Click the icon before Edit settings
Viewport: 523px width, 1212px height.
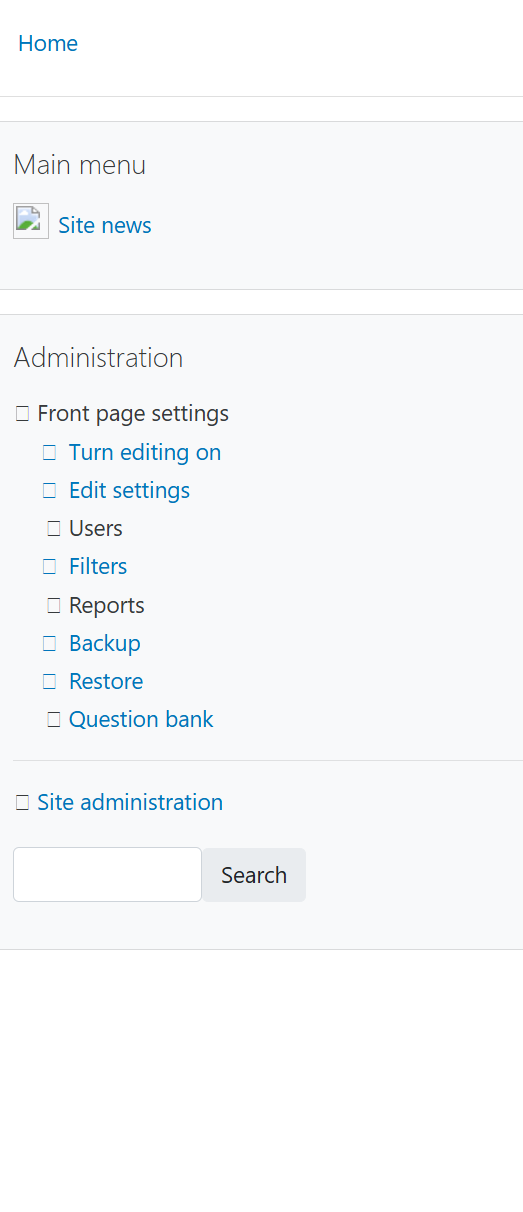coord(49,491)
